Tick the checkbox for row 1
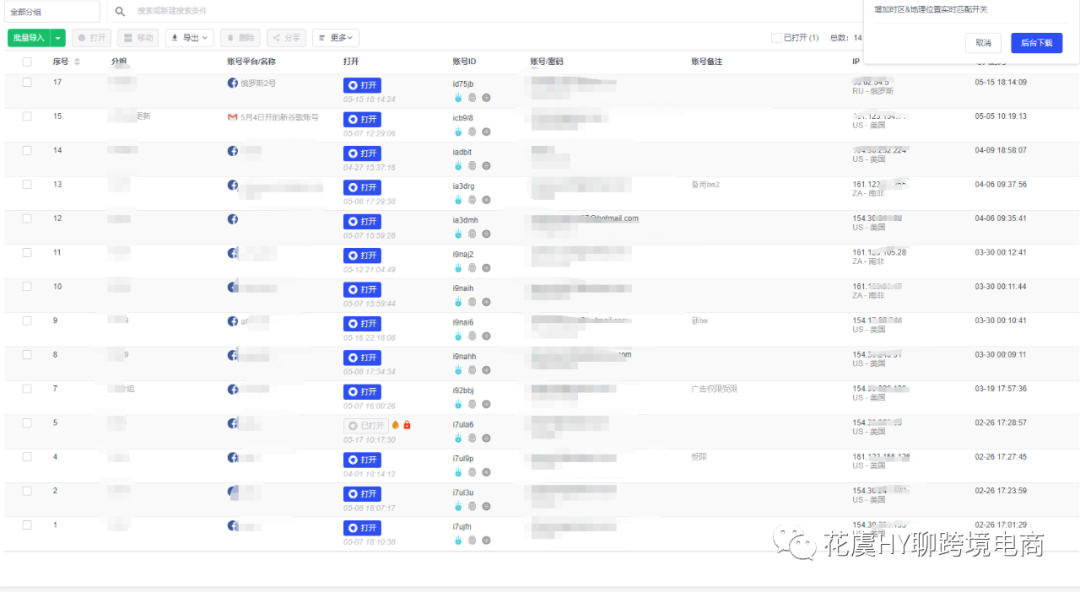This screenshot has height=592, width=1080. point(27,525)
